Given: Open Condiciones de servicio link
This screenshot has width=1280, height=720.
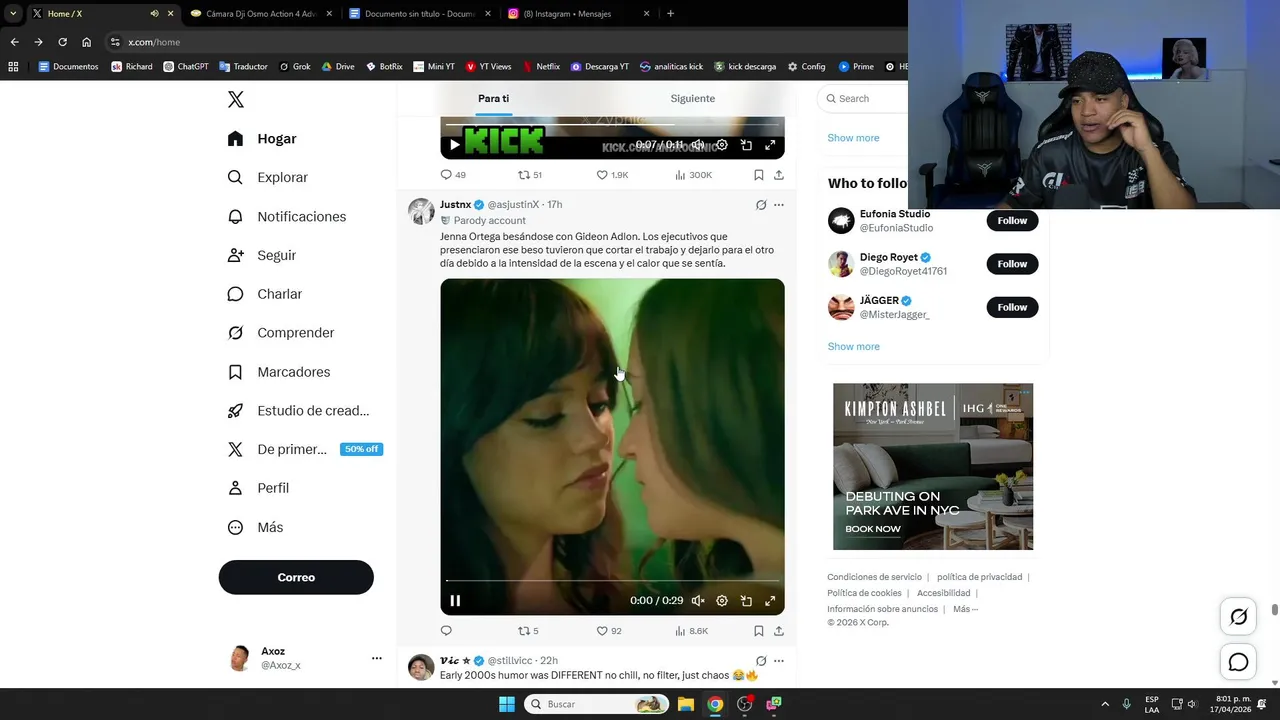Looking at the screenshot, I should point(874,577).
